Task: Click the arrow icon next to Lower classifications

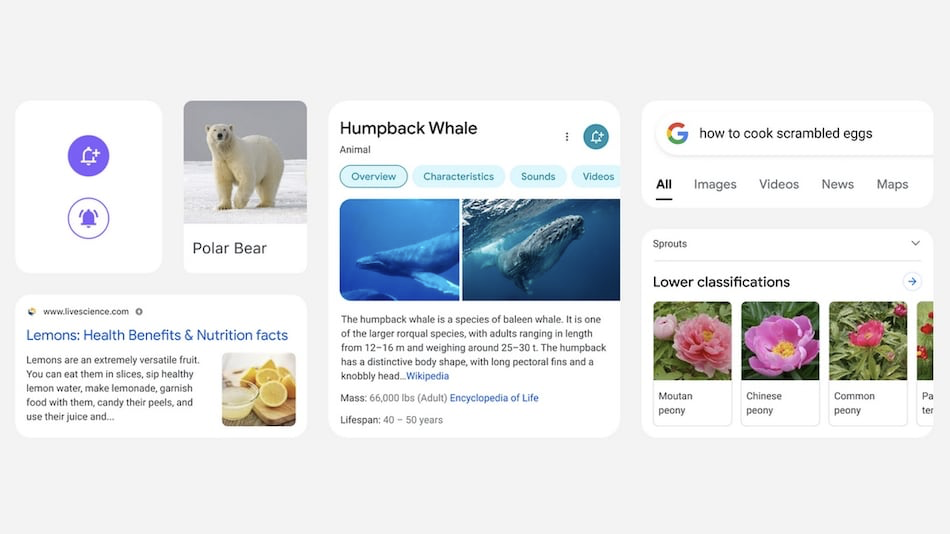Action: [912, 282]
